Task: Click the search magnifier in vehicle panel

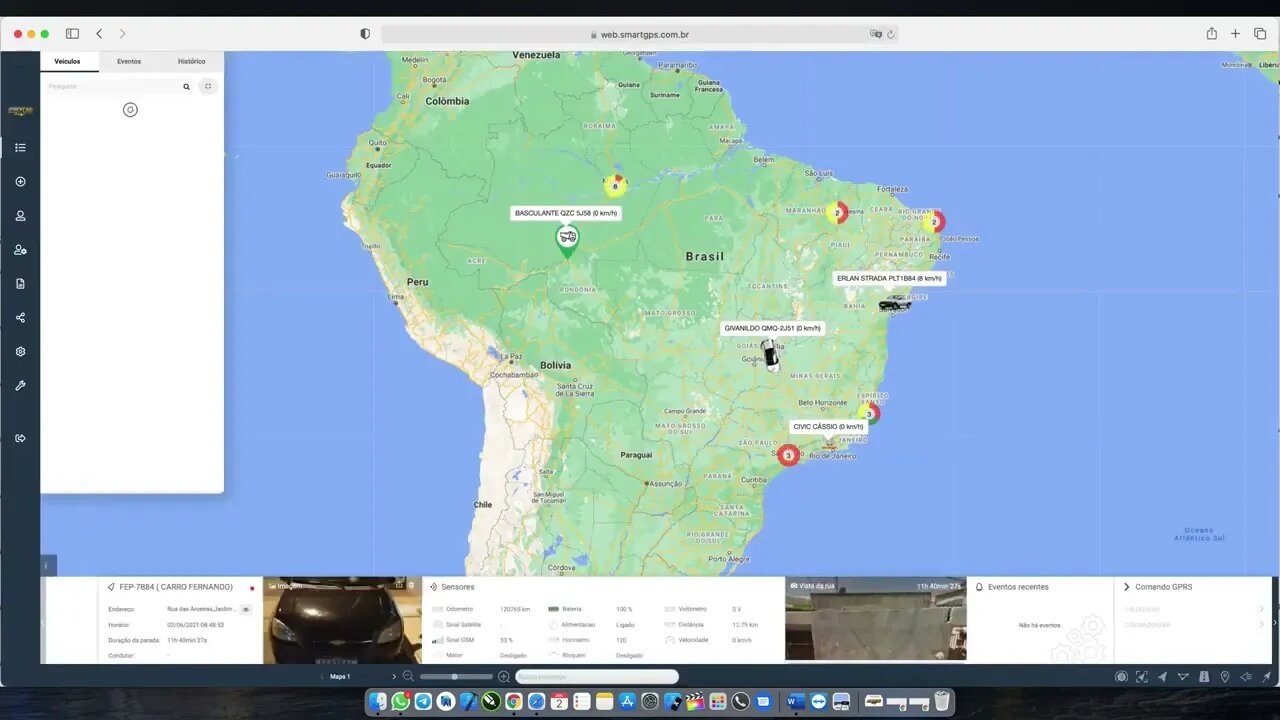Action: coord(186,87)
